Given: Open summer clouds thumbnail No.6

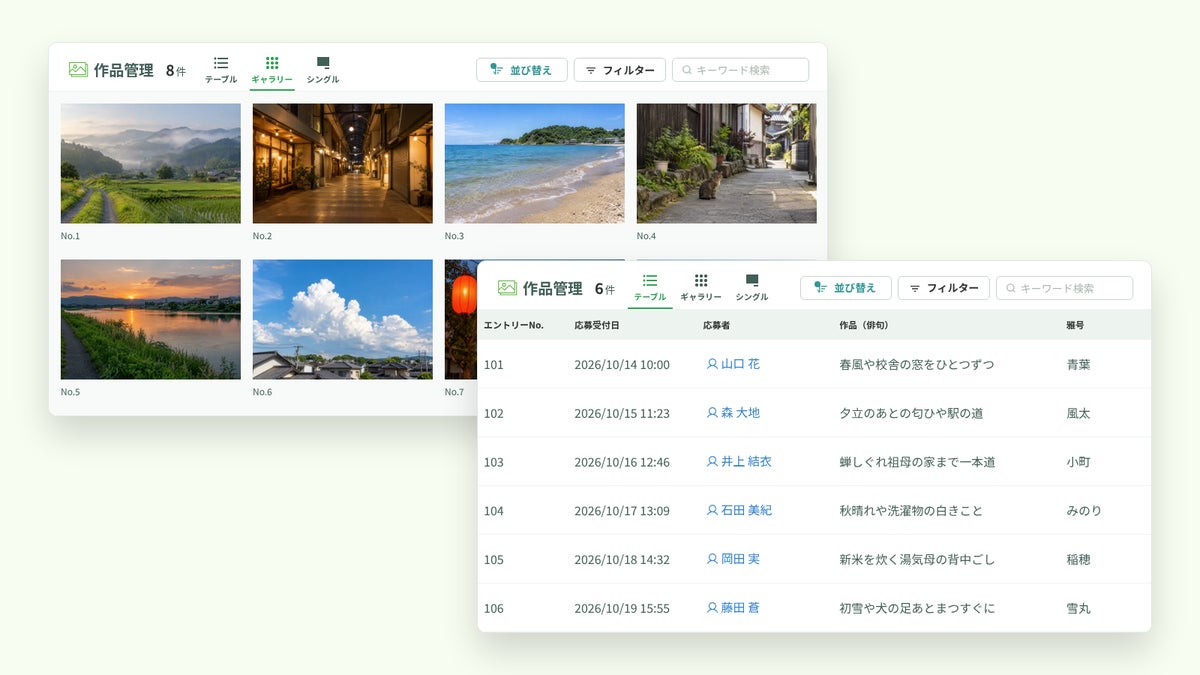Looking at the screenshot, I should point(343,319).
